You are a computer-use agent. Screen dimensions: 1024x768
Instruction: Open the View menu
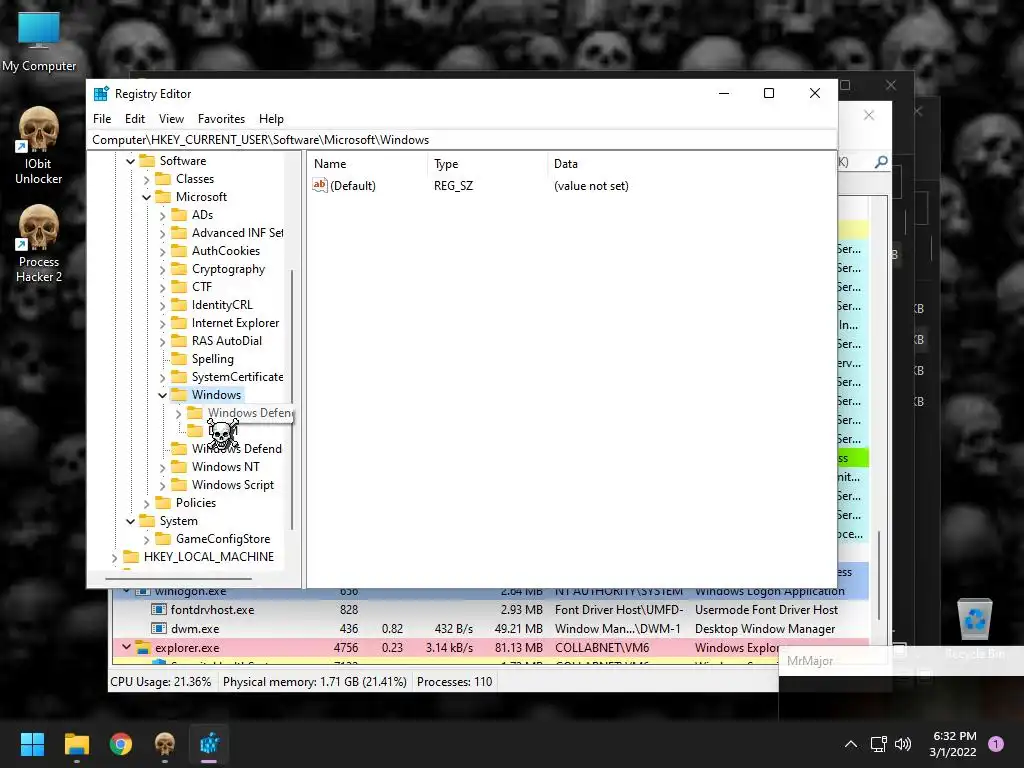tap(171, 119)
